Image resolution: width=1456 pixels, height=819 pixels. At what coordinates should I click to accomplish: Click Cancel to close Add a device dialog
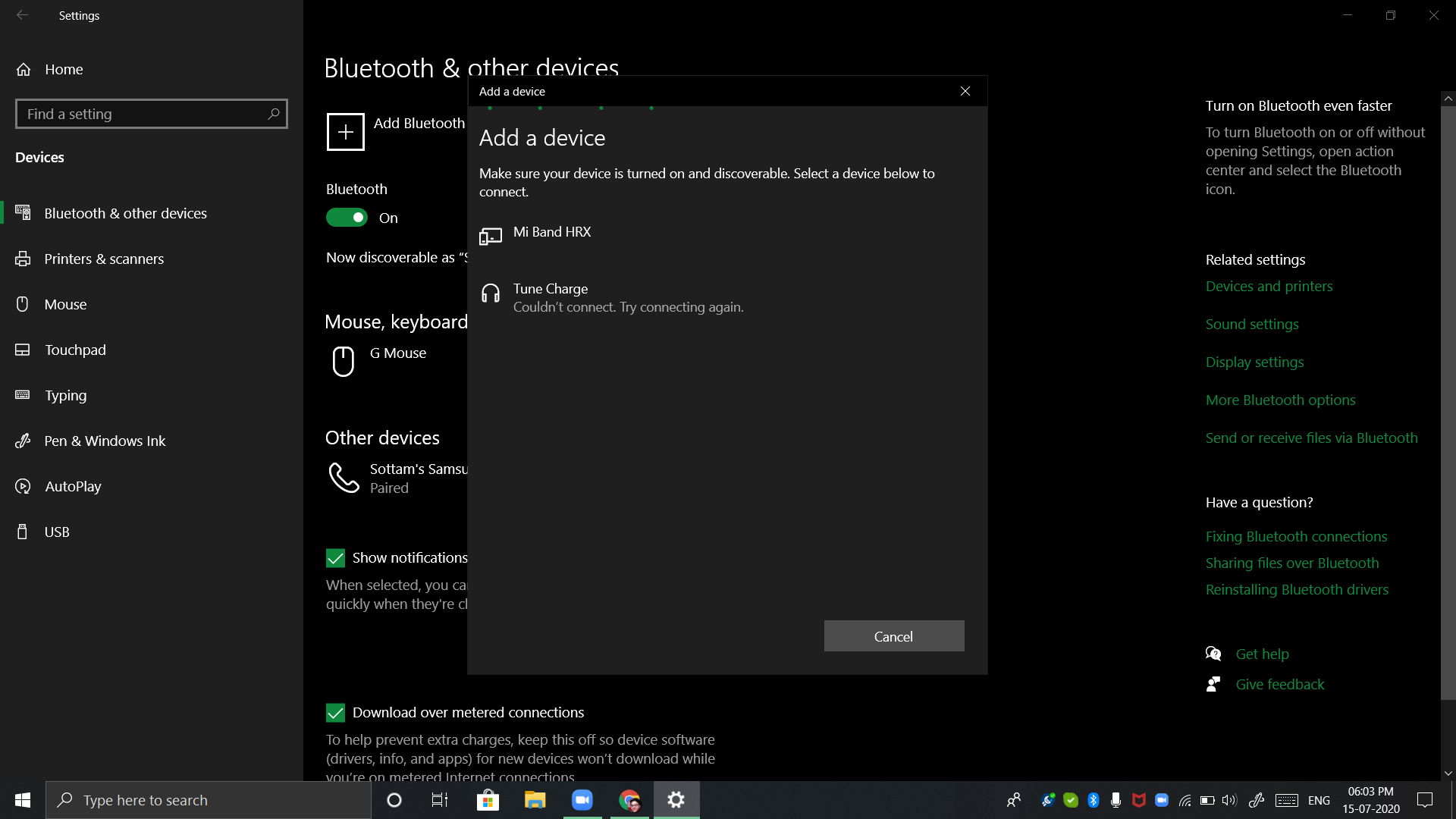893,636
